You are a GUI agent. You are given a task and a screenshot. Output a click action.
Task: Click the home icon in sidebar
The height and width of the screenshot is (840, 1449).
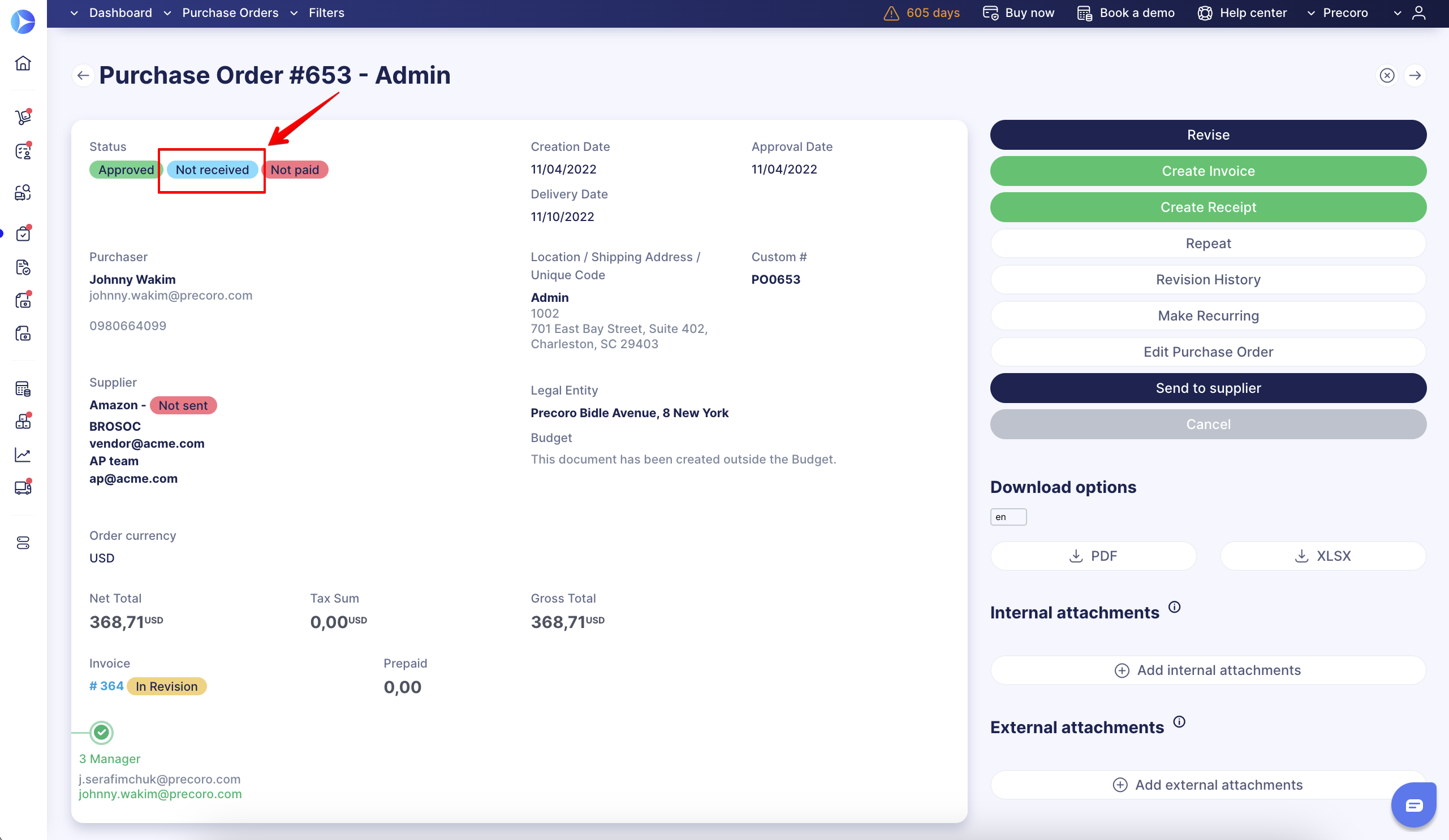(x=23, y=63)
